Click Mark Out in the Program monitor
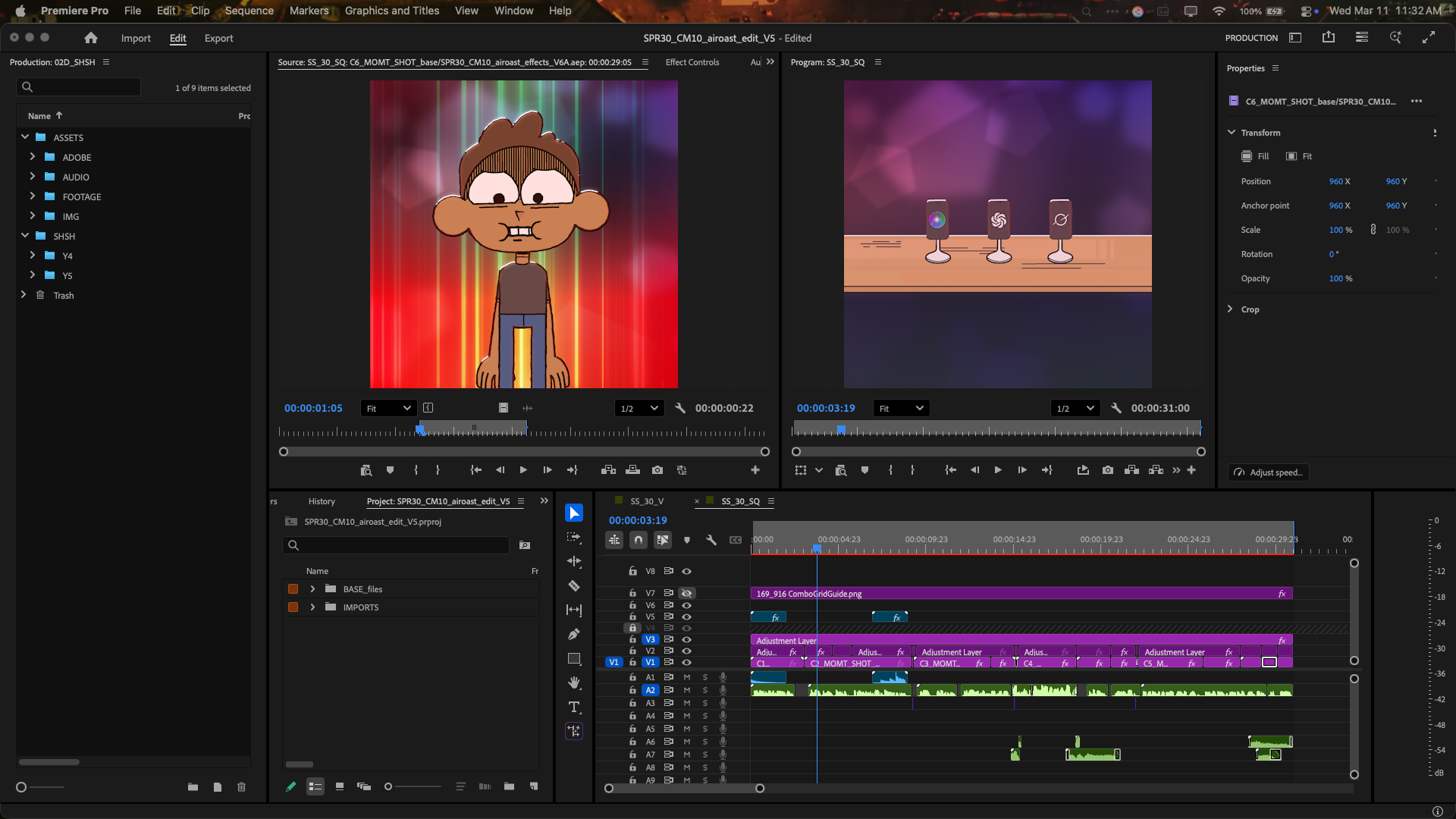The height and width of the screenshot is (819, 1456). pos(912,470)
